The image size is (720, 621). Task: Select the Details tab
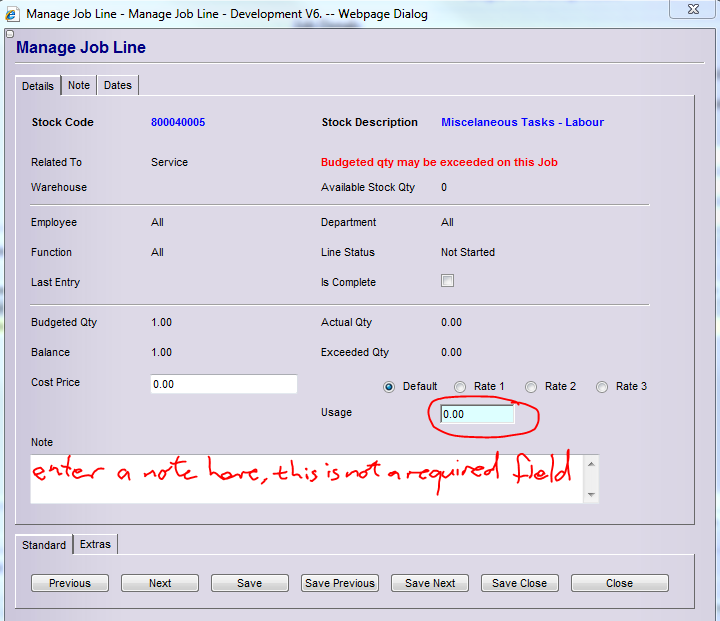coord(38,86)
